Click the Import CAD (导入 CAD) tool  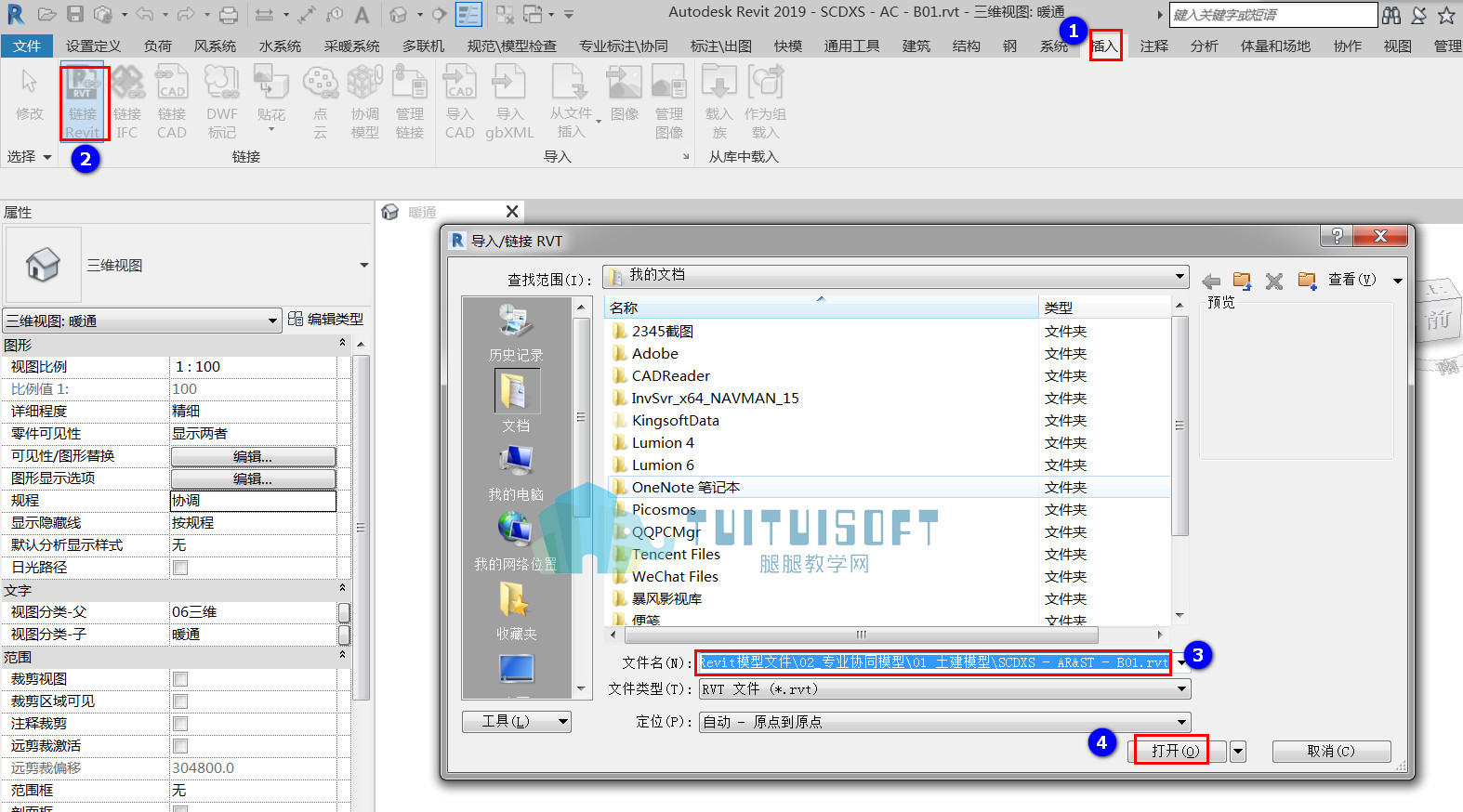tap(460, 102)
